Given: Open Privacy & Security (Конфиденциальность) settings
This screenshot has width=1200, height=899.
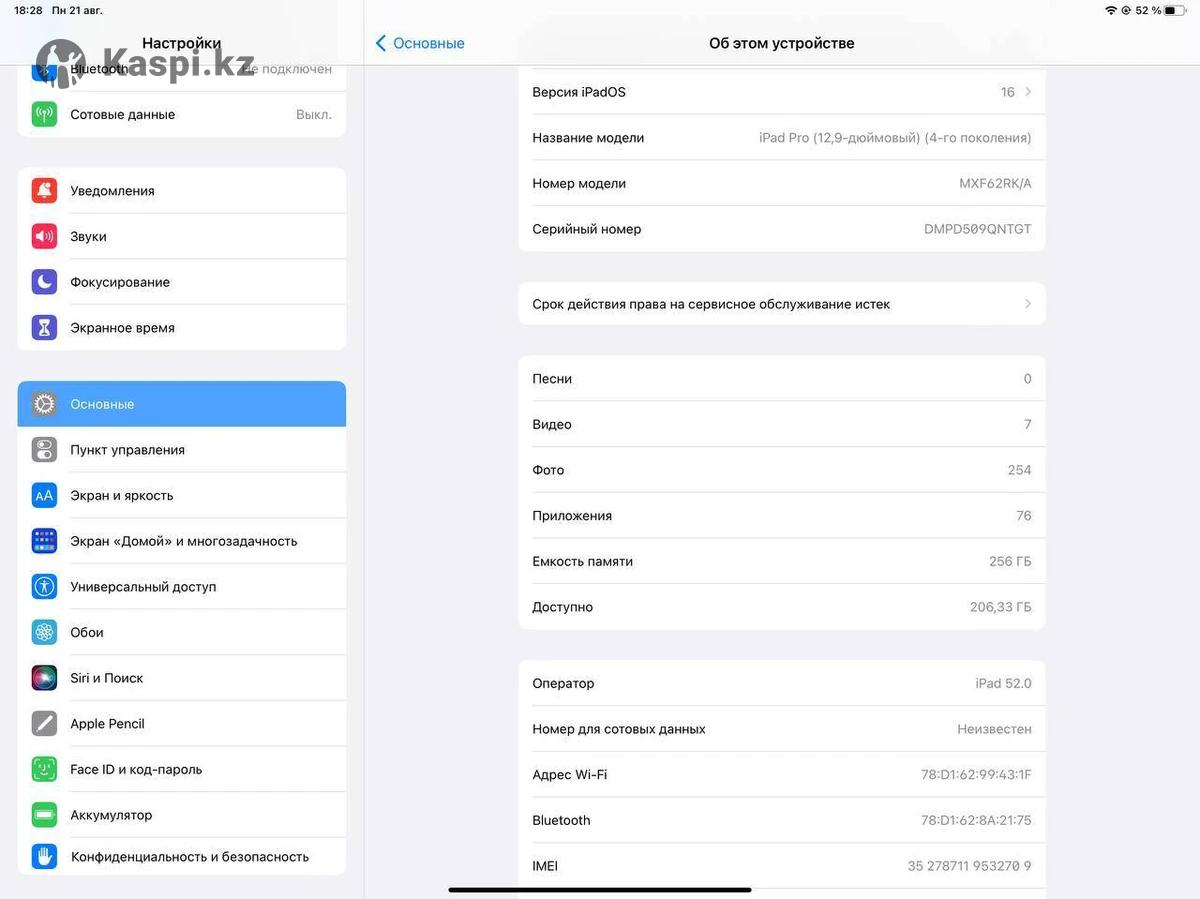Looking at the screenshot, I should (x=182, y=856).
